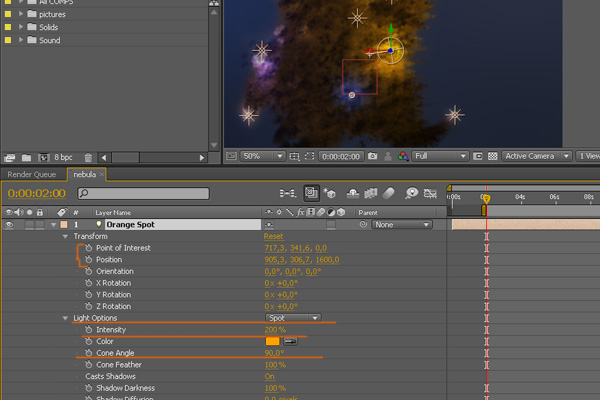Screen dimensions: 600x400
Task: Open the Full resolution dropdown
Action: (x=440, y=156)
